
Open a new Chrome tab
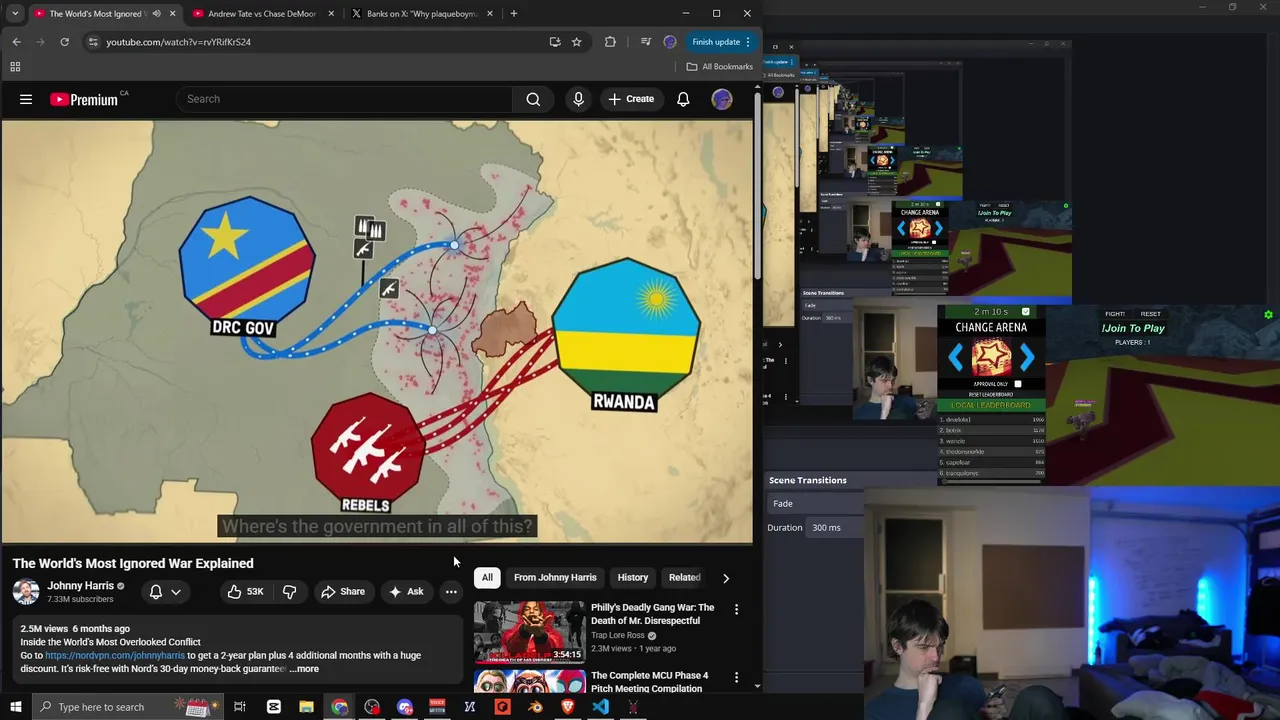[514, 14]
